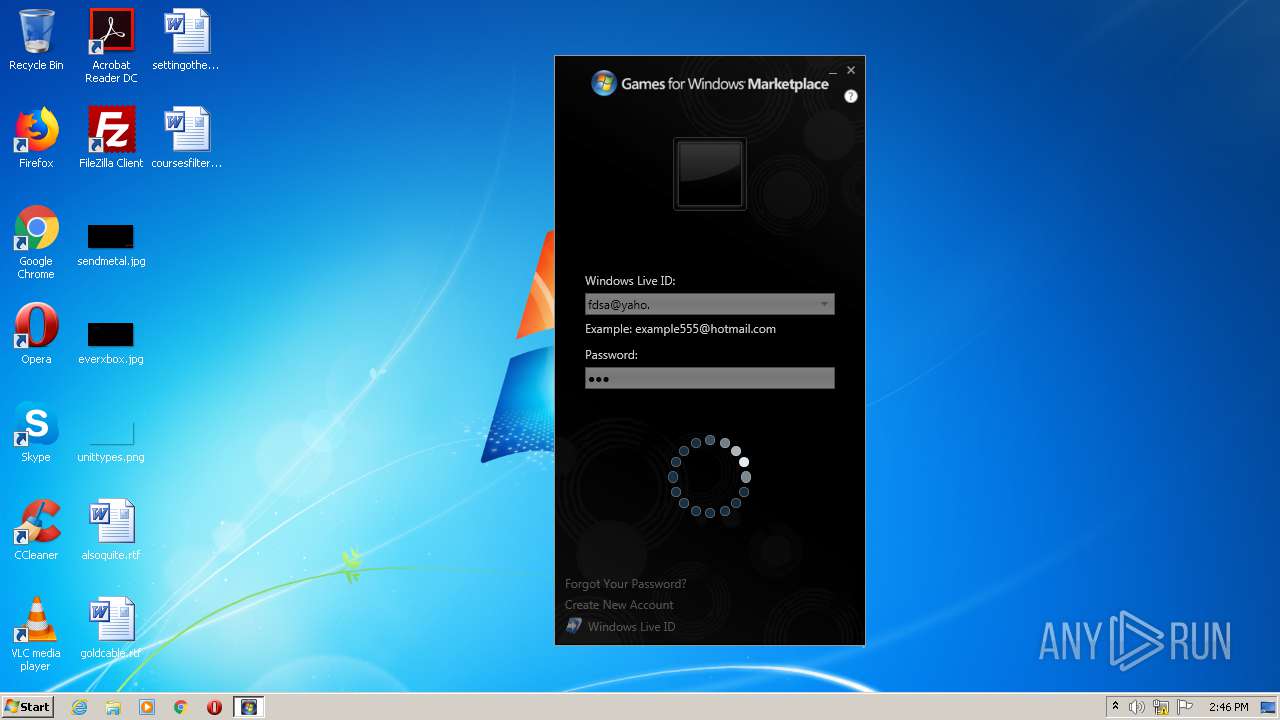Launch Firefox from the desktop
1280x720 pixels.
click(36, 138)
